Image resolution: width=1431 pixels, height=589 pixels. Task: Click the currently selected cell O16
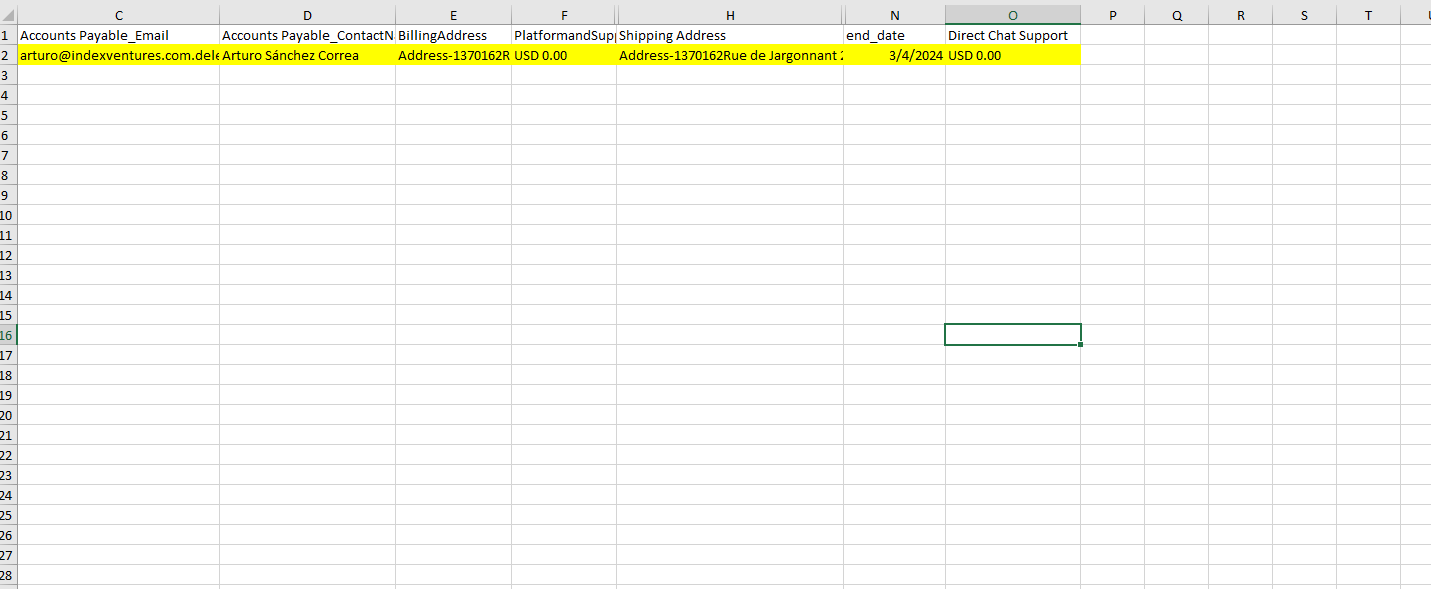pos(1012,335)
